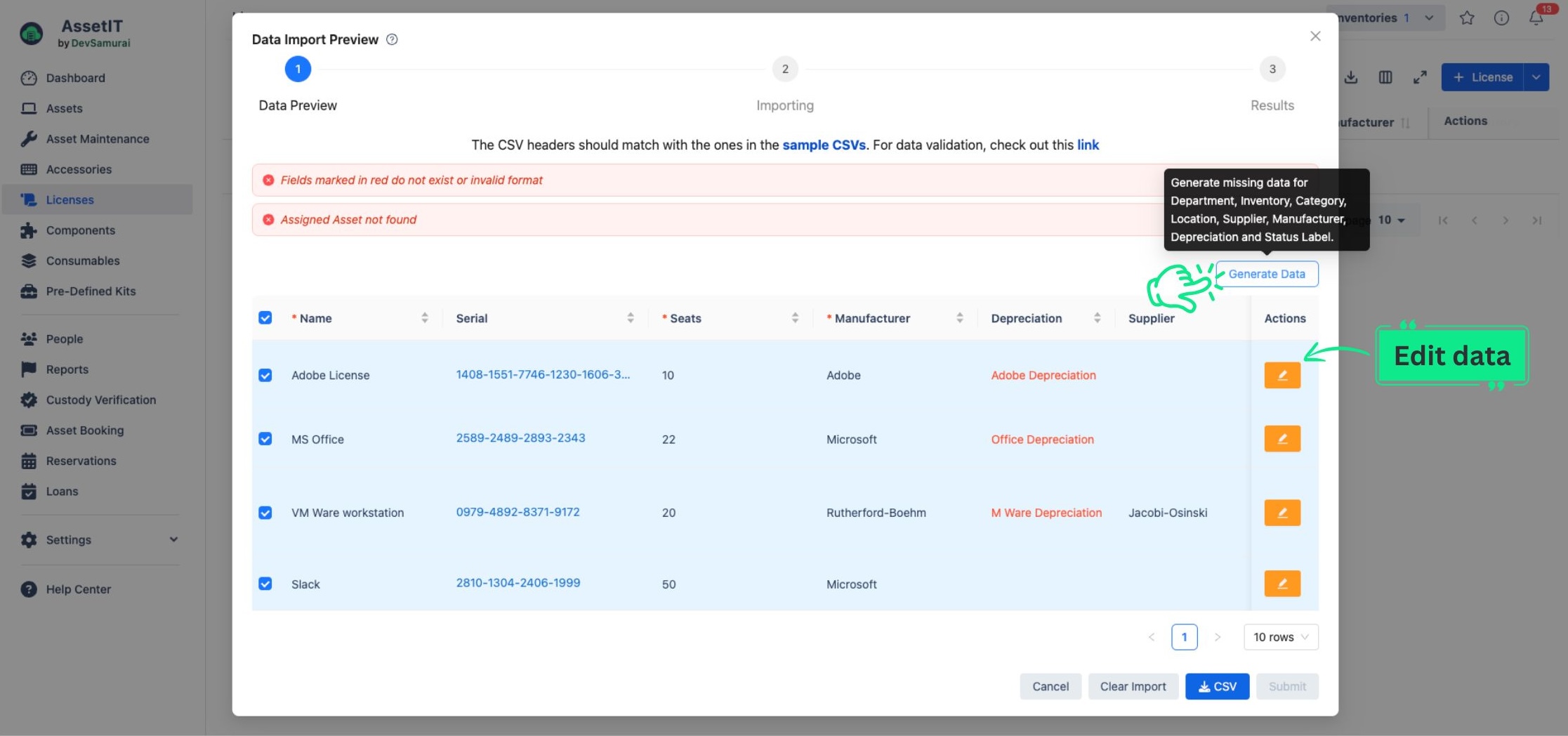Screen dimensions: 1568x736
Task: Toggle the select-all checkbox in table header
Action: (265, 318)
